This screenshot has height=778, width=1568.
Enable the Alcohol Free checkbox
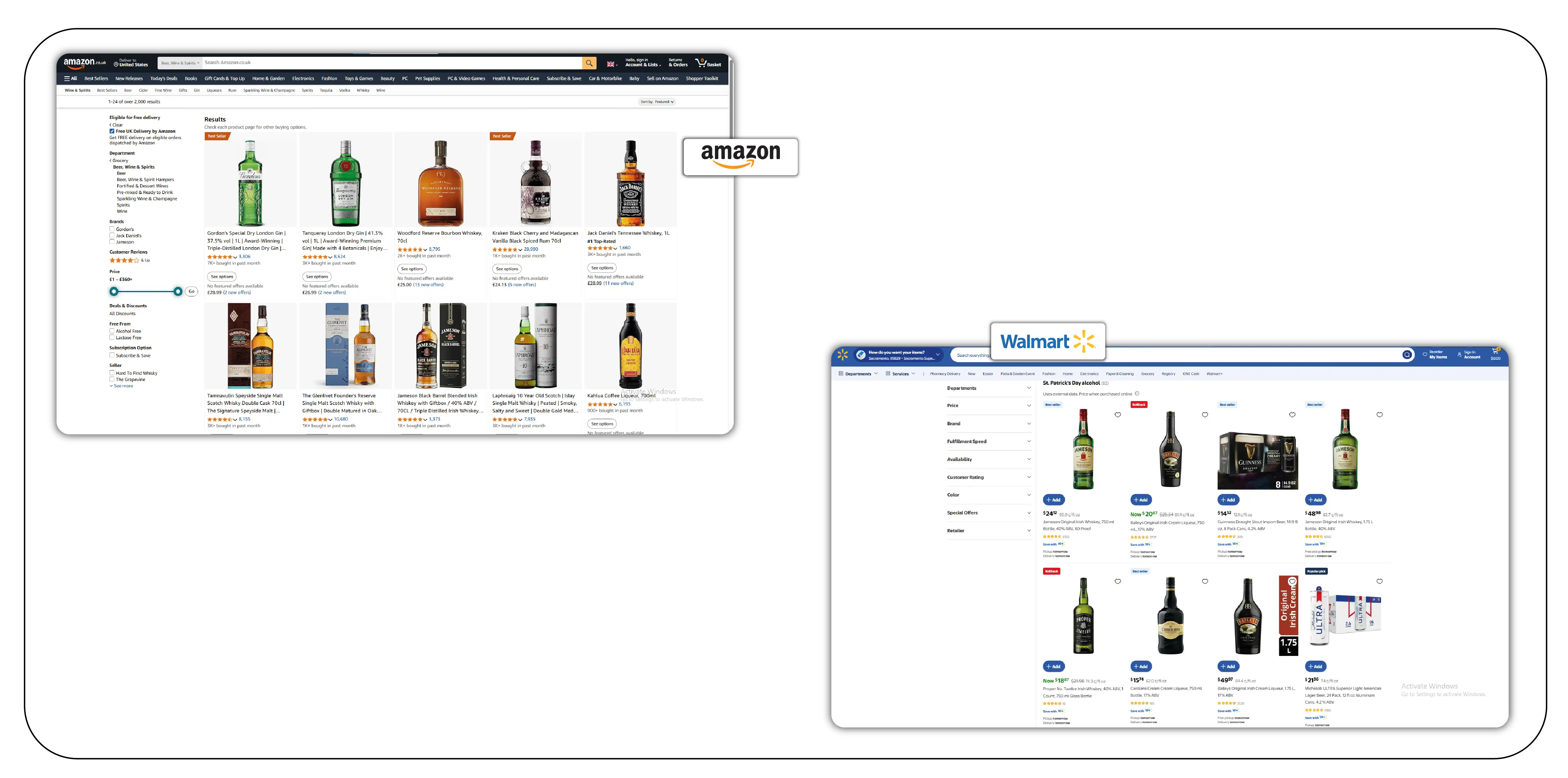coord(112,331)
